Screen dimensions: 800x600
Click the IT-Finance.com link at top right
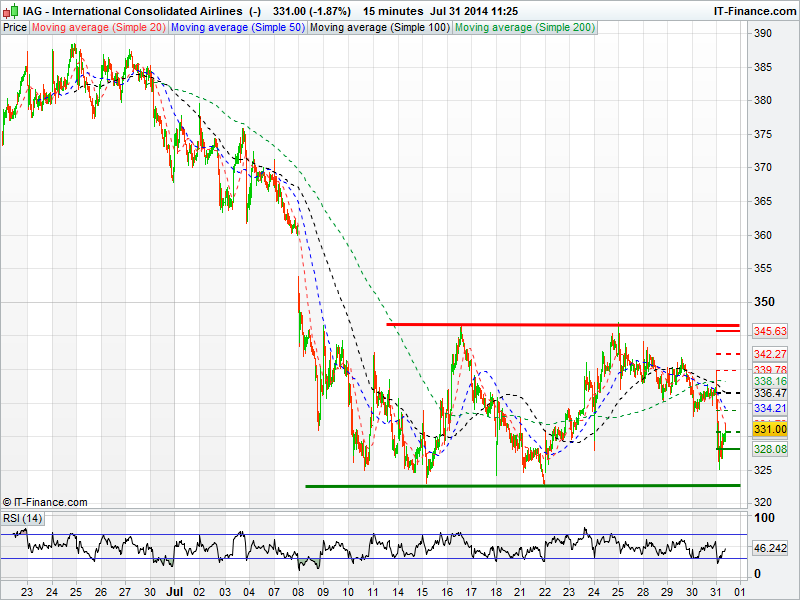[753, 10]
